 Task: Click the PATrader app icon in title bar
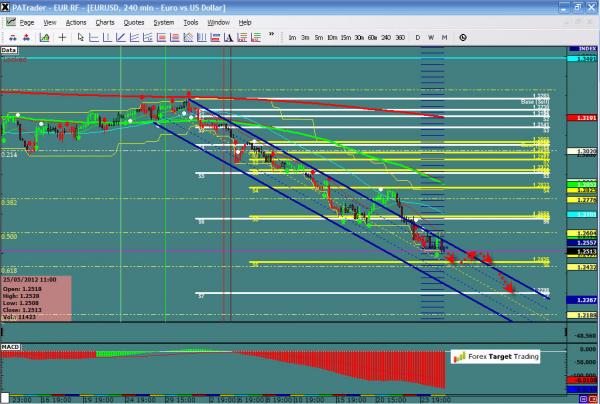7,7
